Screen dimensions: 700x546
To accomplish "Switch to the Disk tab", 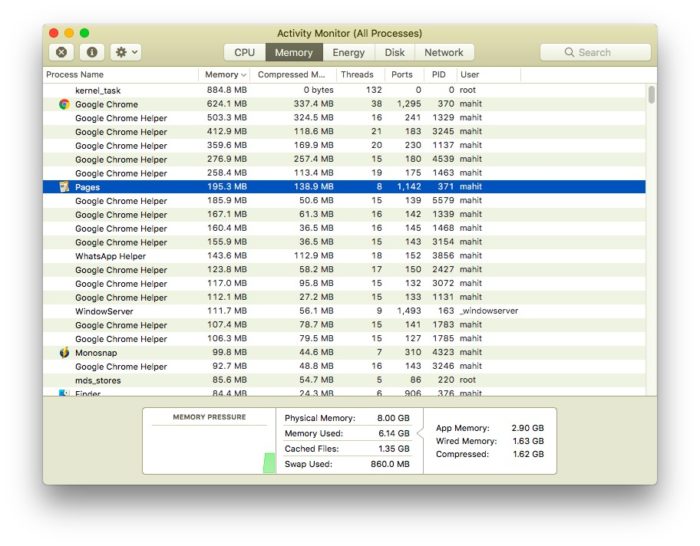I will pos(395,52).
